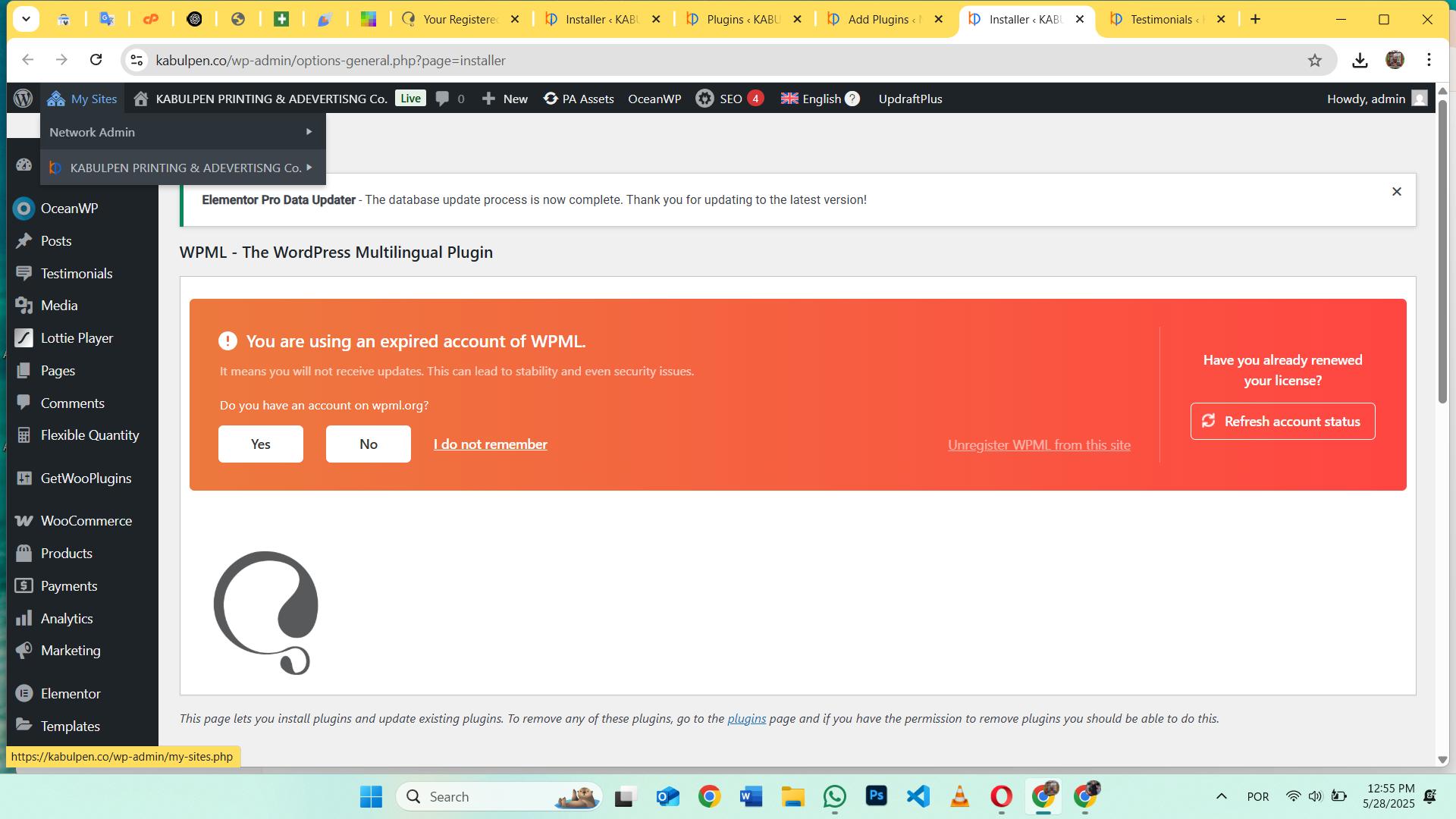Click the English language flag switcher
The width and height of the screenshot is (1456, 819).
[x=811, y=99]
